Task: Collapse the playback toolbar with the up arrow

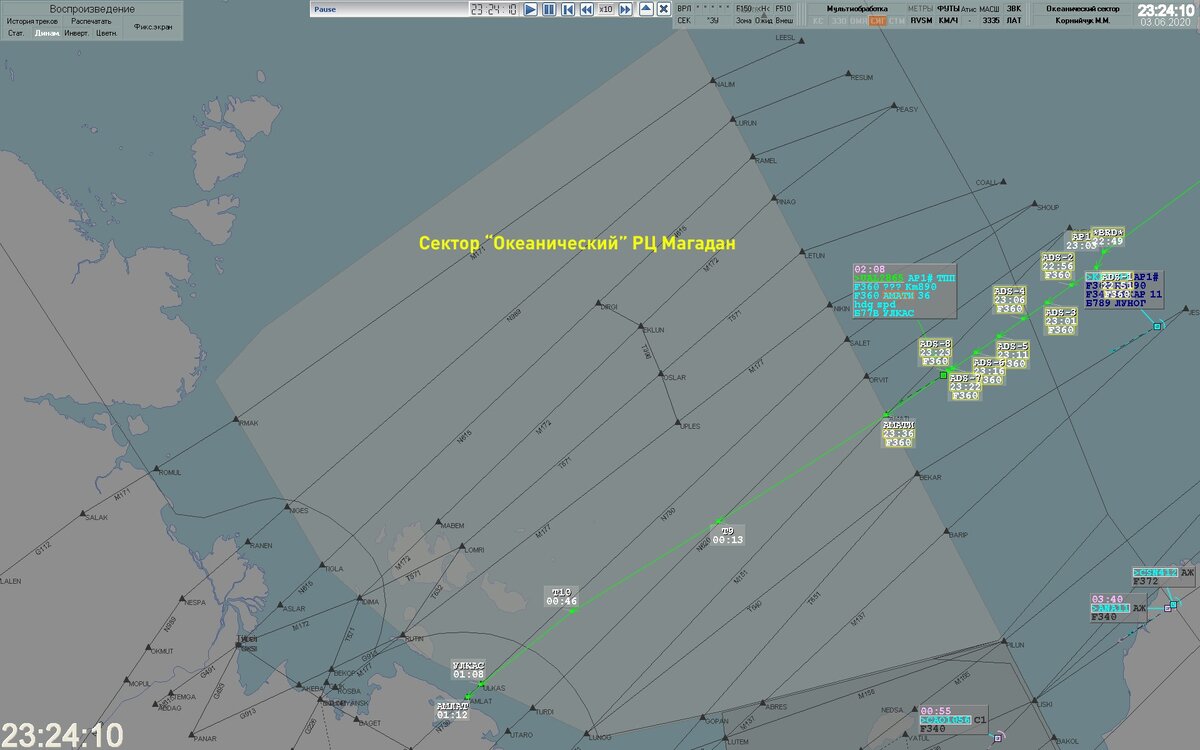Action: (646, 8)
